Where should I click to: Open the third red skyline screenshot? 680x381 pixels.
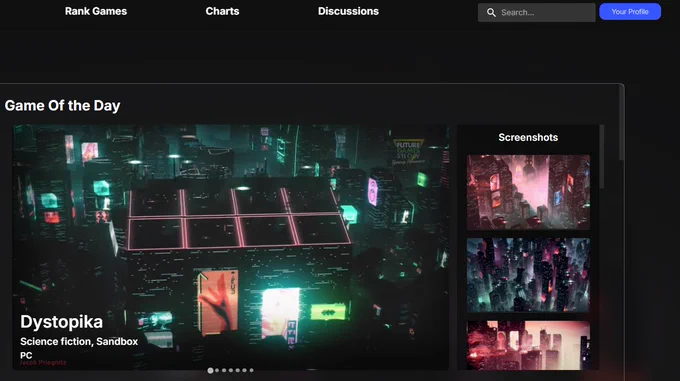tap(528, 345)
